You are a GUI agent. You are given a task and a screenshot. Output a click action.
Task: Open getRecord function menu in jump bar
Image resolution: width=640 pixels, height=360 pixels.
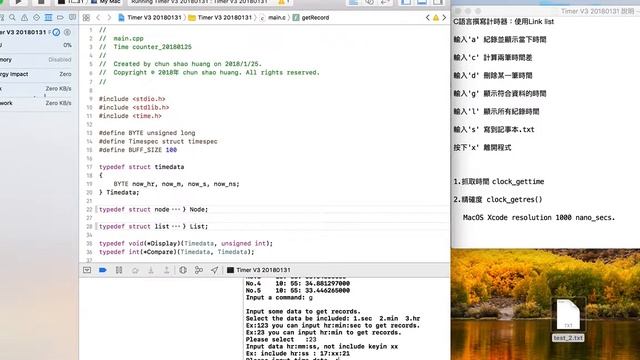[311, 18]
